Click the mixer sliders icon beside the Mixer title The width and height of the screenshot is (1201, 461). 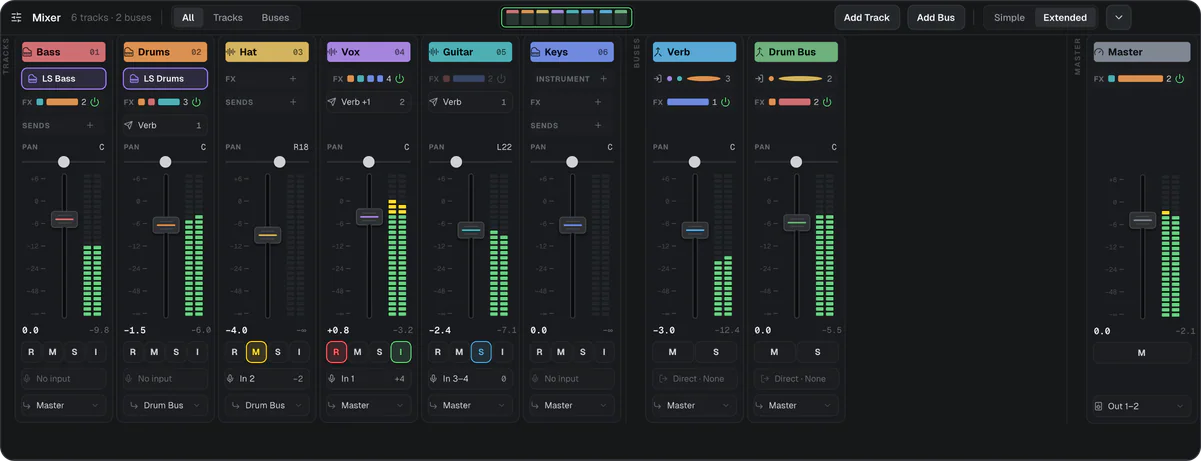(16, 17)
